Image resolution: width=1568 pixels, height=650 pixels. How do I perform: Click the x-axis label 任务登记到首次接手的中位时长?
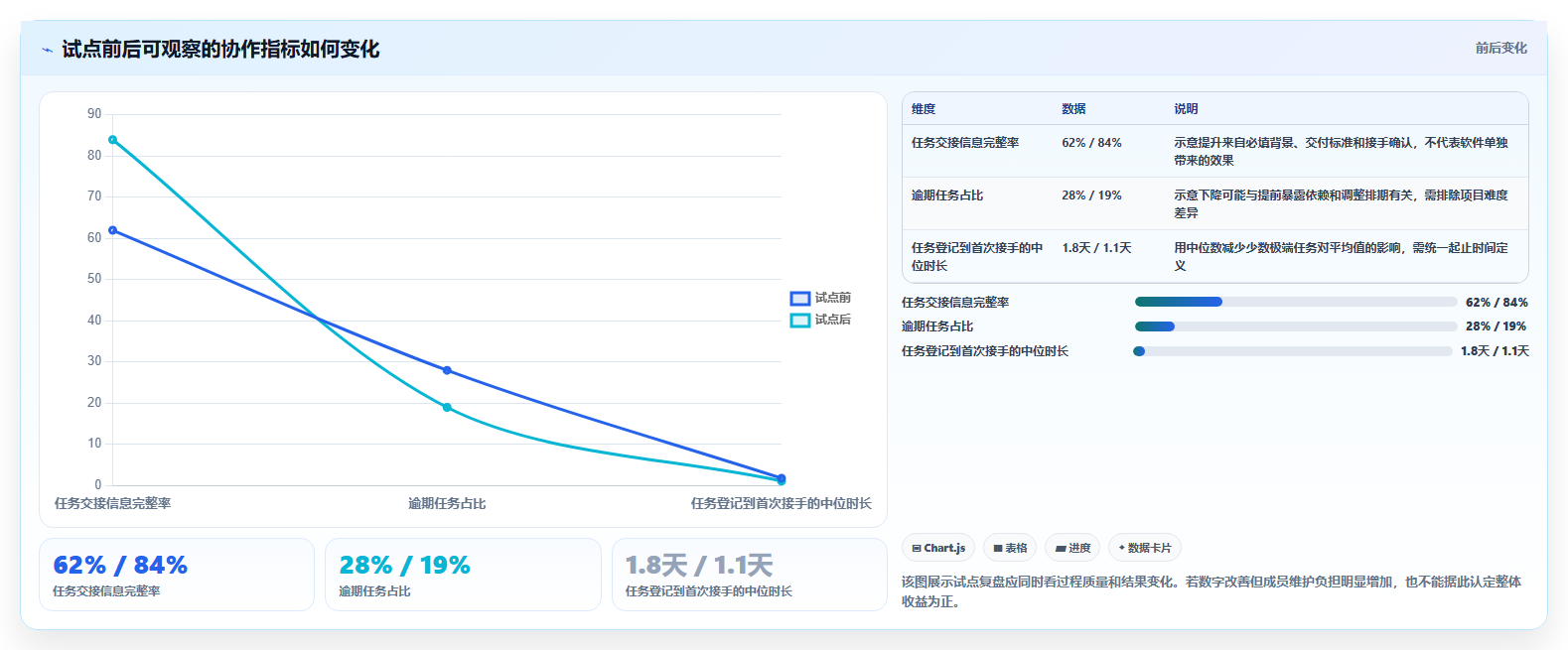(x=782, y=504)
